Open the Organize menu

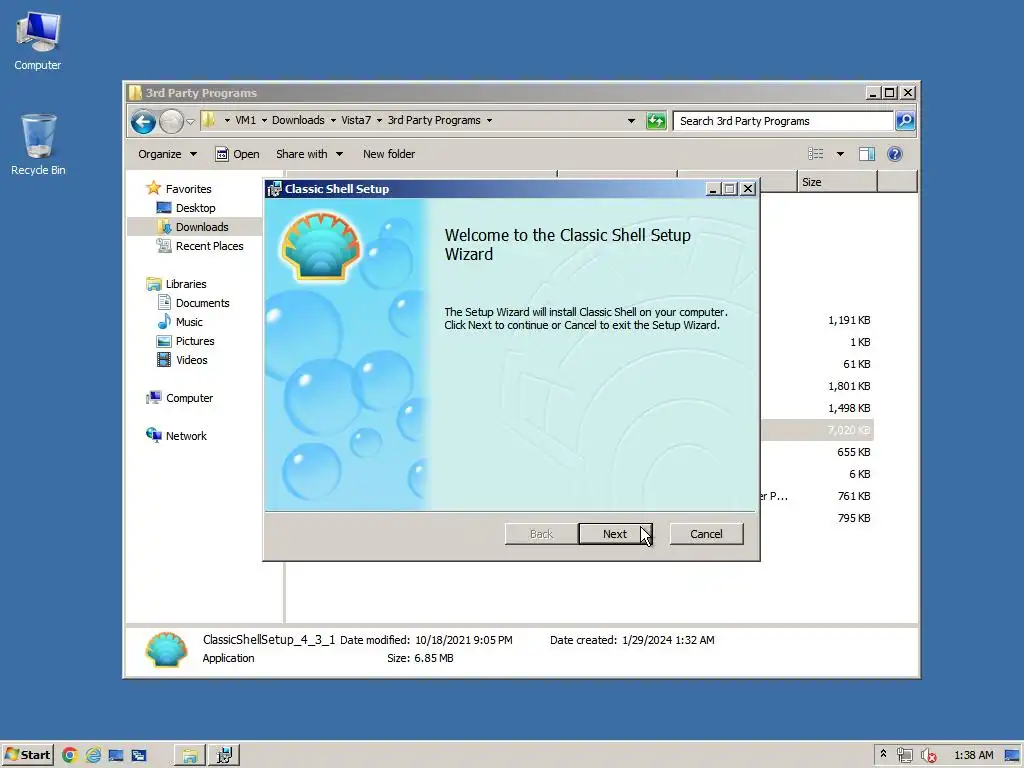167,154
